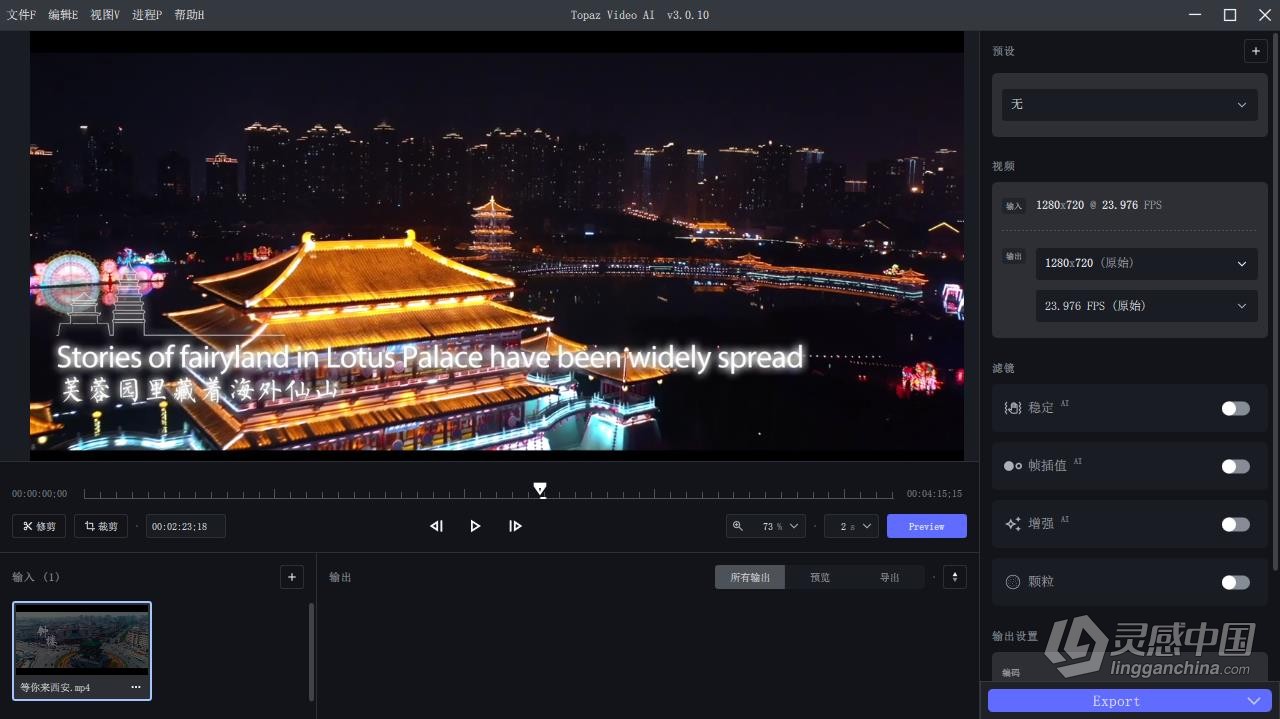This screenshot has height=719, width=1280.
Task: Click the magnifier zoom icon above the Preview button
Action: [739, 525]
